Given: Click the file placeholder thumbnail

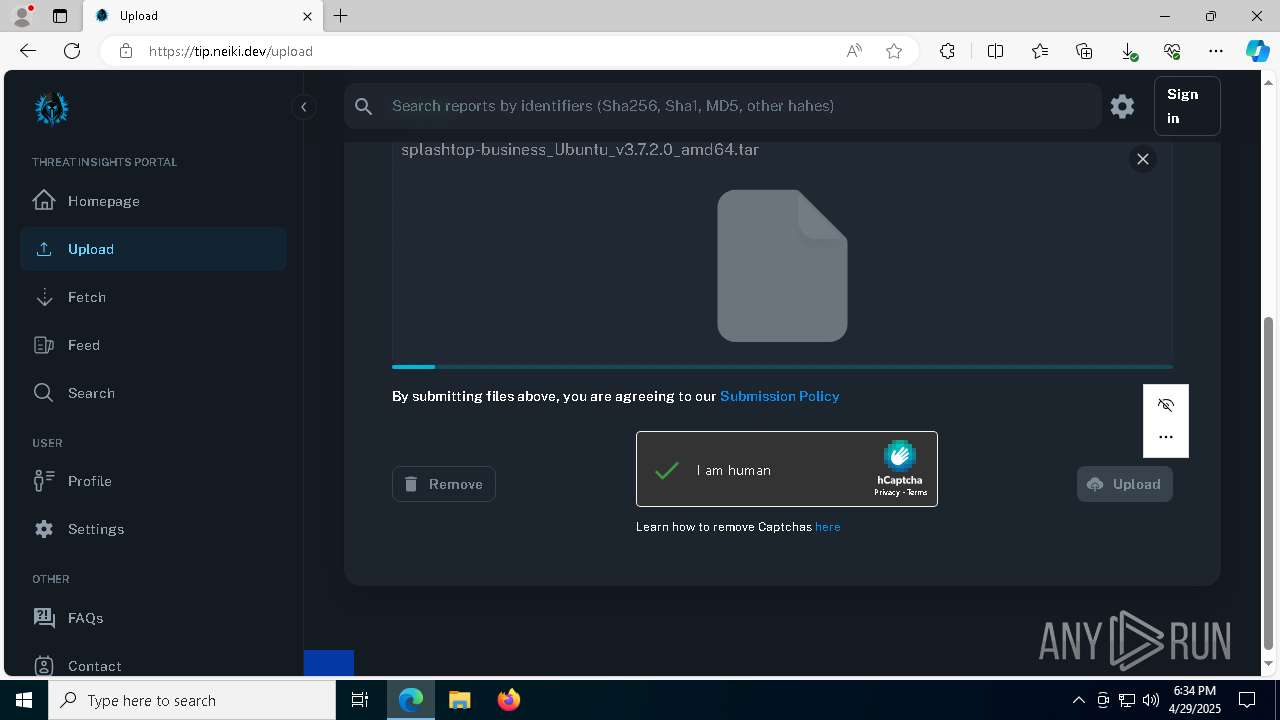Looking at the screenshot, I should tap(782, 266).
